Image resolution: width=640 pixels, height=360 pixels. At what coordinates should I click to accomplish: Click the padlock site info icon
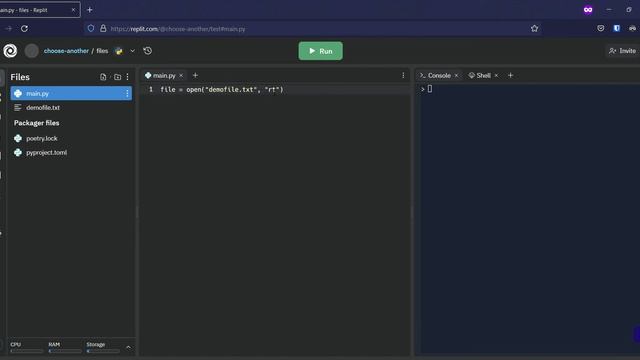pyautogui.click(x=103, y=28)
